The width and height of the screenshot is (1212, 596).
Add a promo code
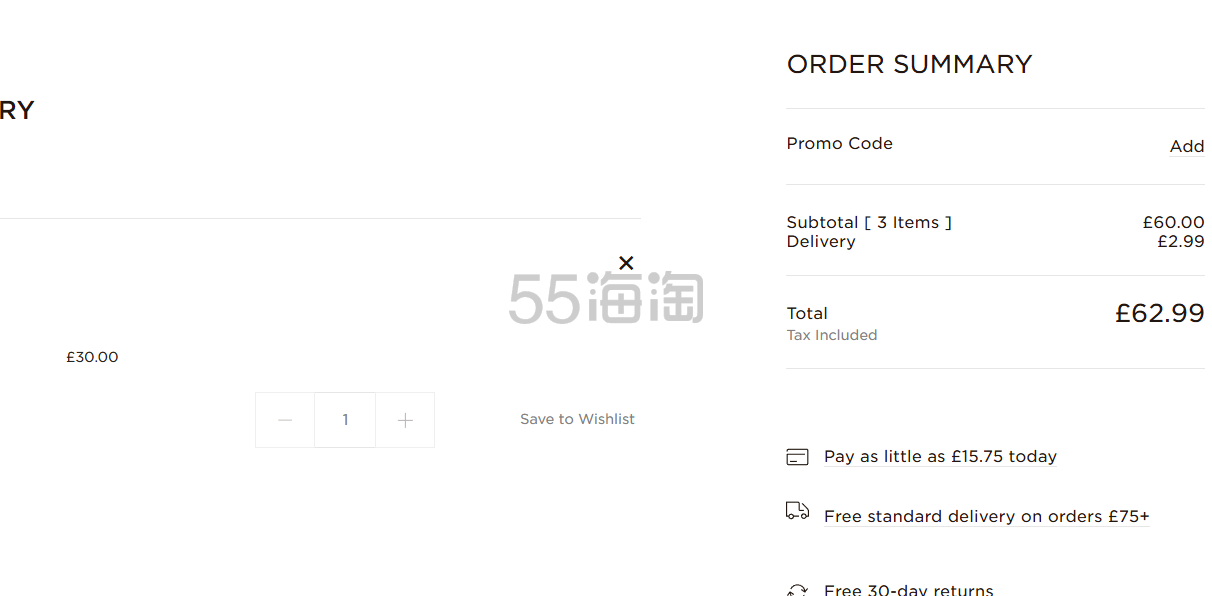(1187, 146)
